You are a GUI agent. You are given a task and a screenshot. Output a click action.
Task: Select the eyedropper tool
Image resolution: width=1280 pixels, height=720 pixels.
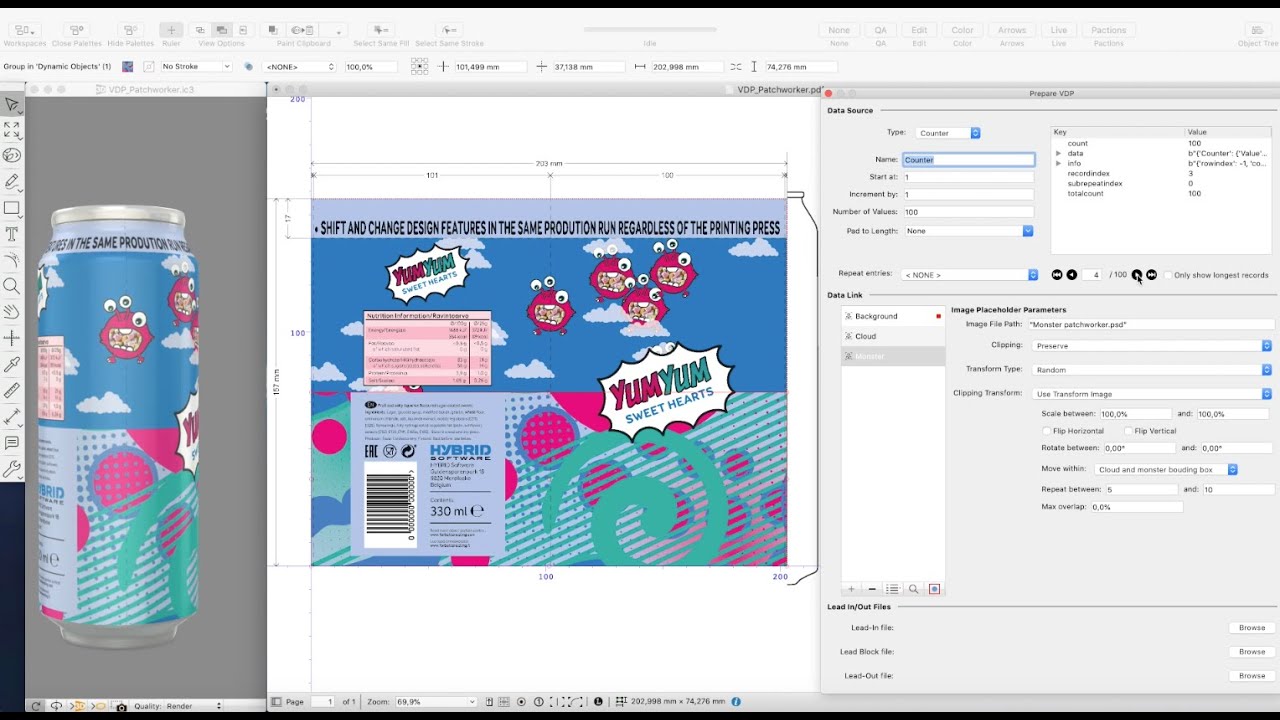point(12,364)
